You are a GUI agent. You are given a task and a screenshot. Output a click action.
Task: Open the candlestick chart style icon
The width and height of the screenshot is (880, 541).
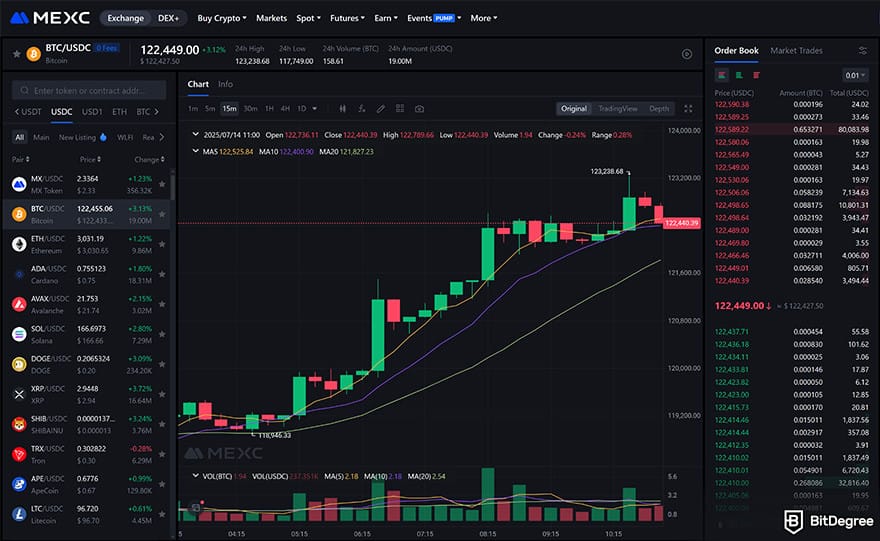(x=342, y=109)
